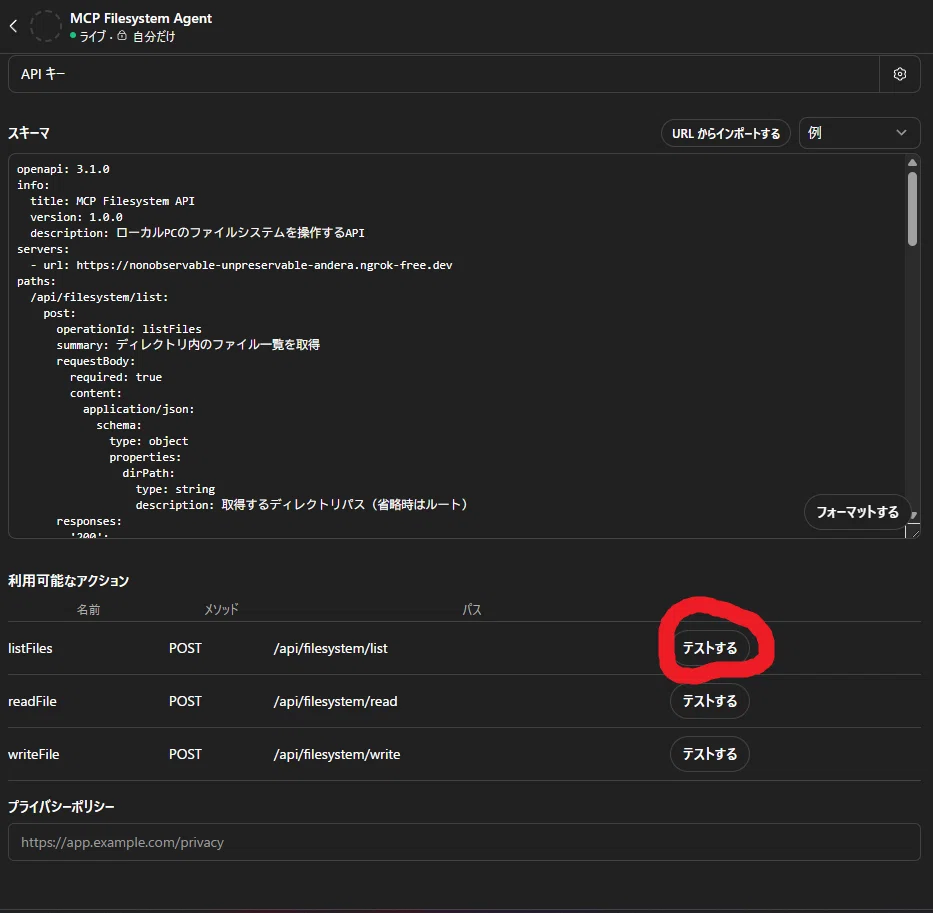Click 'title: MCP Filesystem API' line

(x=112, y=201)
